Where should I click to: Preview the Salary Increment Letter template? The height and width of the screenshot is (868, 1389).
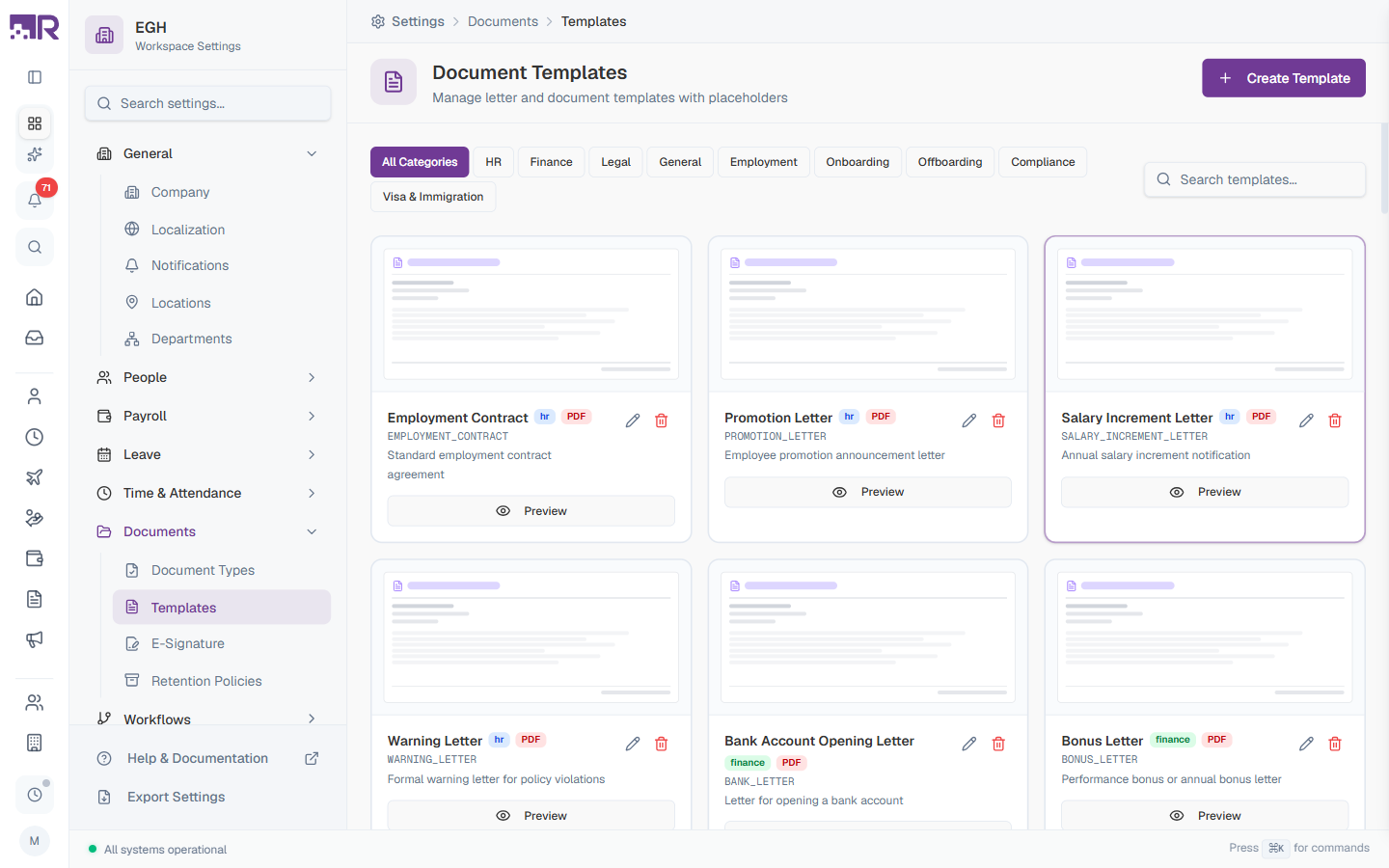pyautogui.click(x=1205, y=492)
